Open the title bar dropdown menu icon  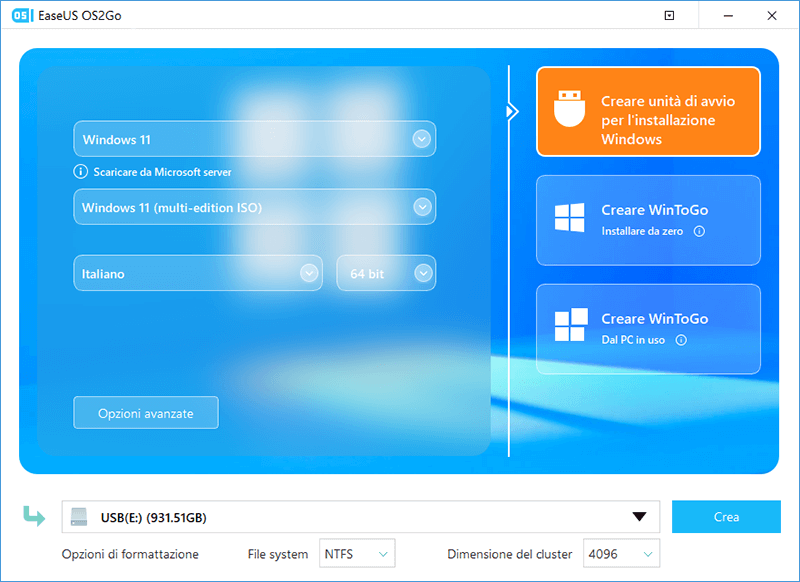[669, 16]
